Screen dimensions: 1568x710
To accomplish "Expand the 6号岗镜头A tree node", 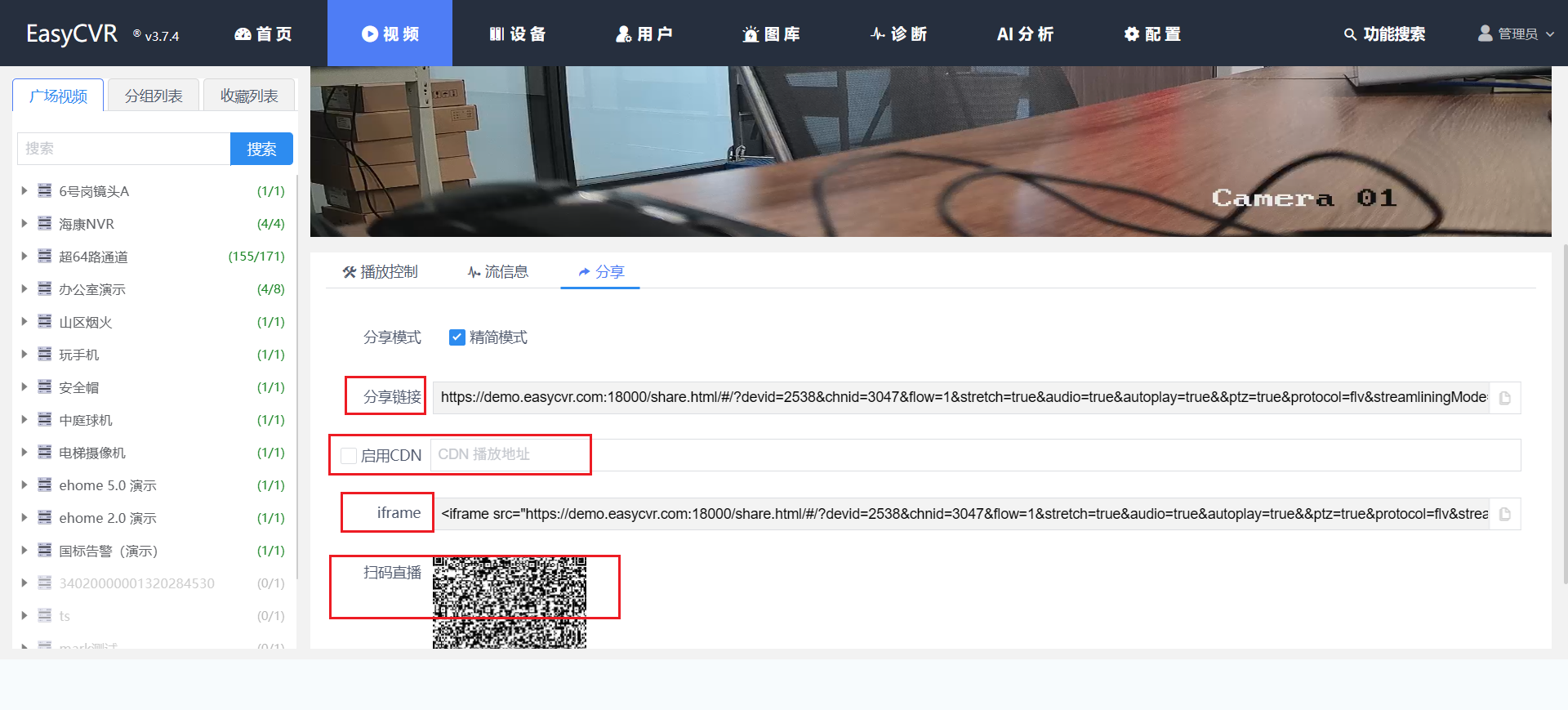I will (x=24, y=190).
